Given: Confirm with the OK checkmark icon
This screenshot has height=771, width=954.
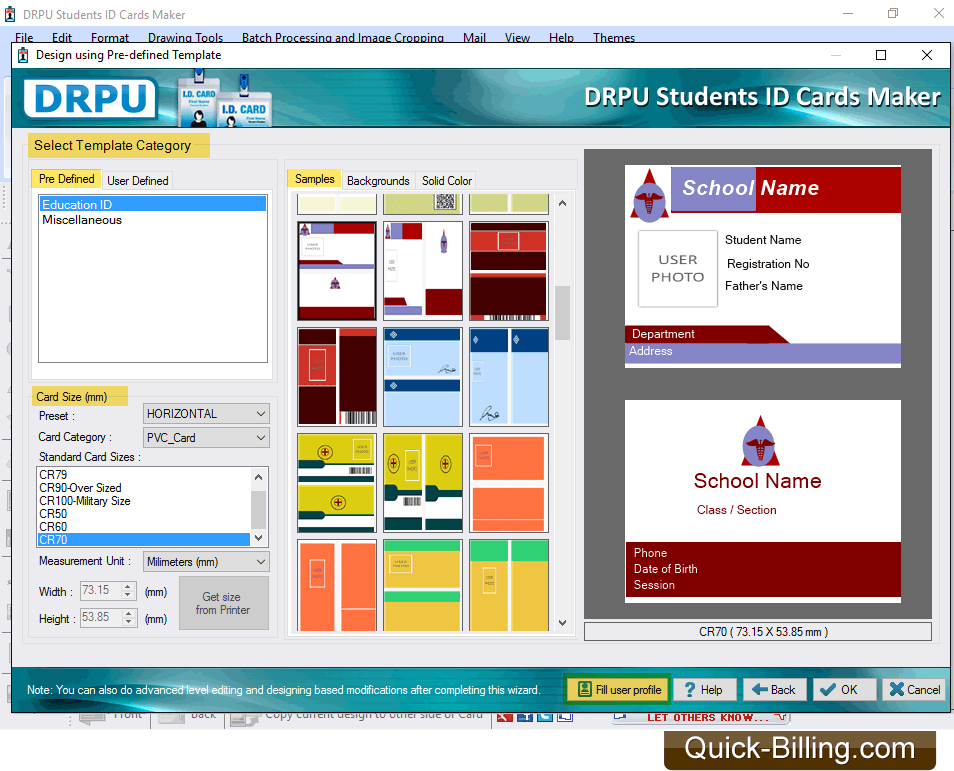Looking at the screenshot, I should point(827,689).
